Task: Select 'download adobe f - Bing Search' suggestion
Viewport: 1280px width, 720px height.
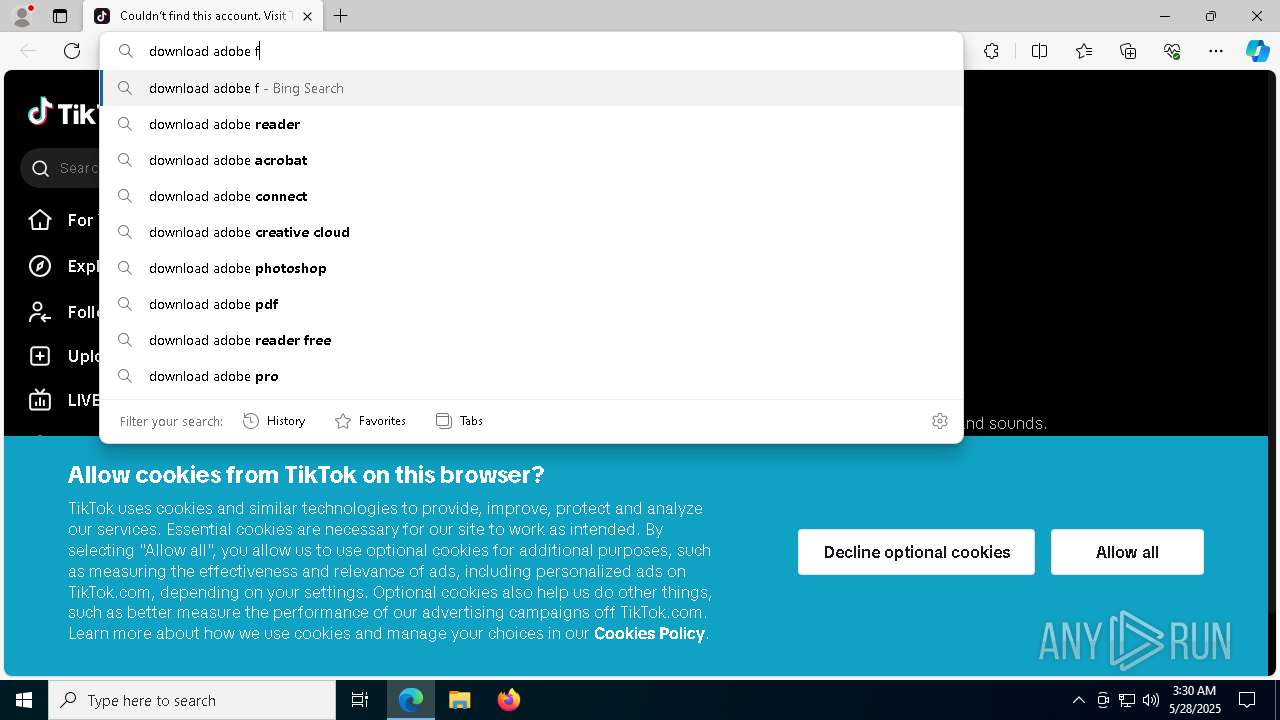Action: coord(531,88)
